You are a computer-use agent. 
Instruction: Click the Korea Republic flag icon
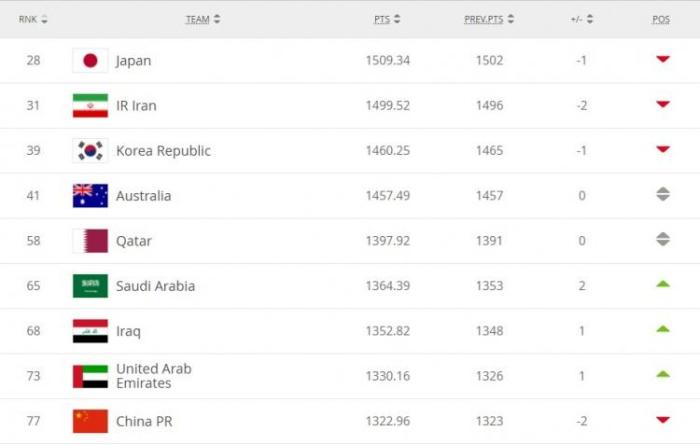[x=90, y=151]
